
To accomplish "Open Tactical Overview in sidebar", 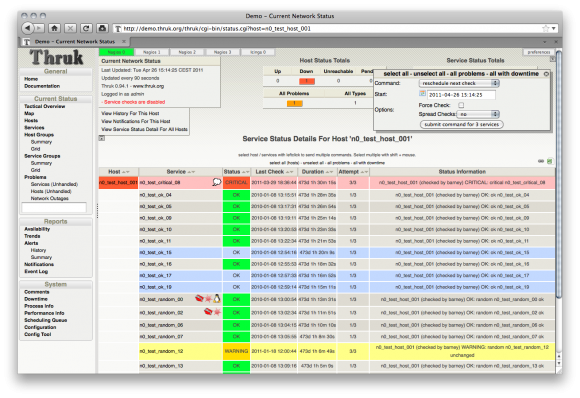I will 44,106.
